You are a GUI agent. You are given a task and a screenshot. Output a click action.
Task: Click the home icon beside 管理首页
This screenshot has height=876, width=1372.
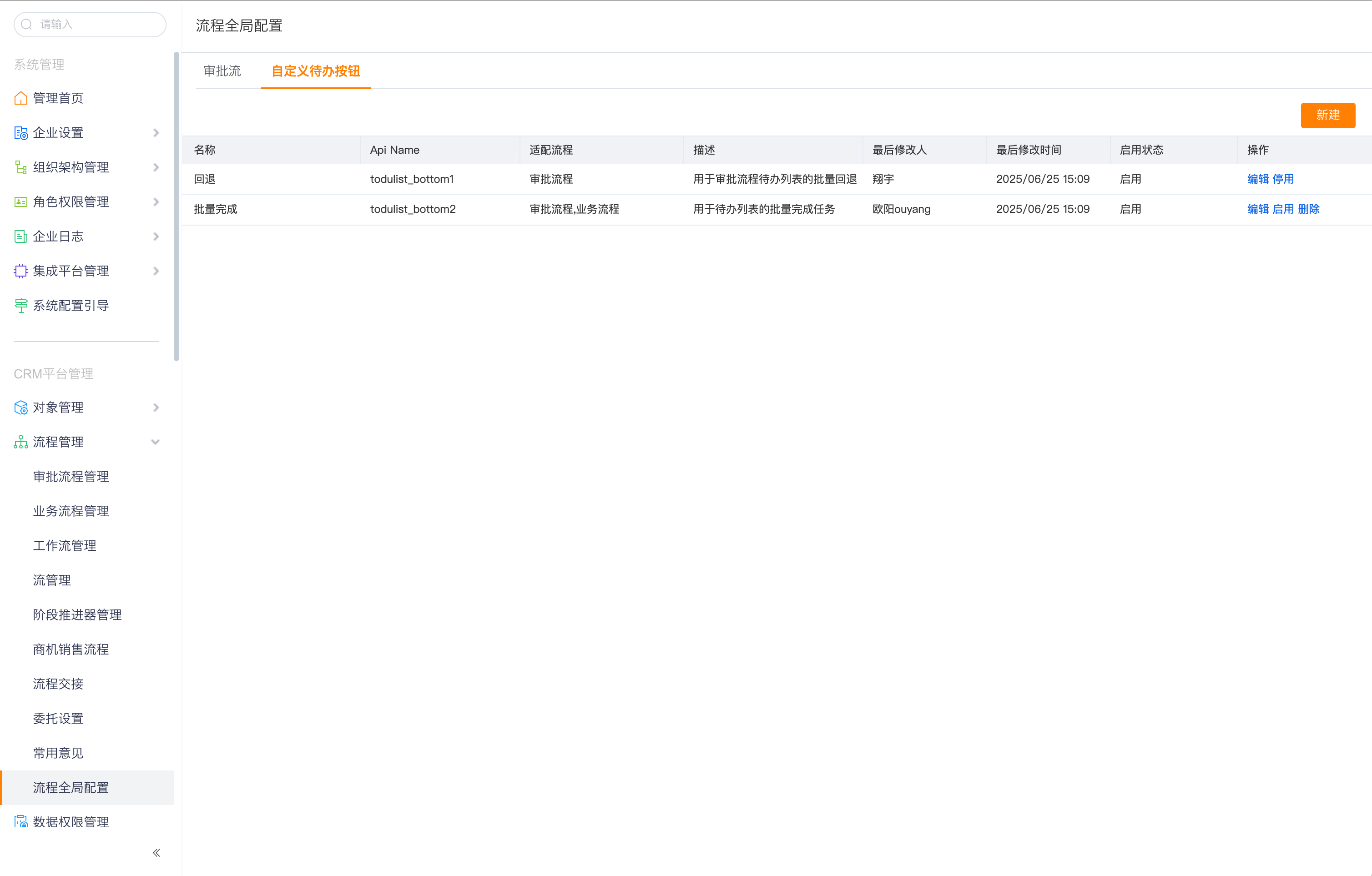pyautogui.click(x=20, y=99)
